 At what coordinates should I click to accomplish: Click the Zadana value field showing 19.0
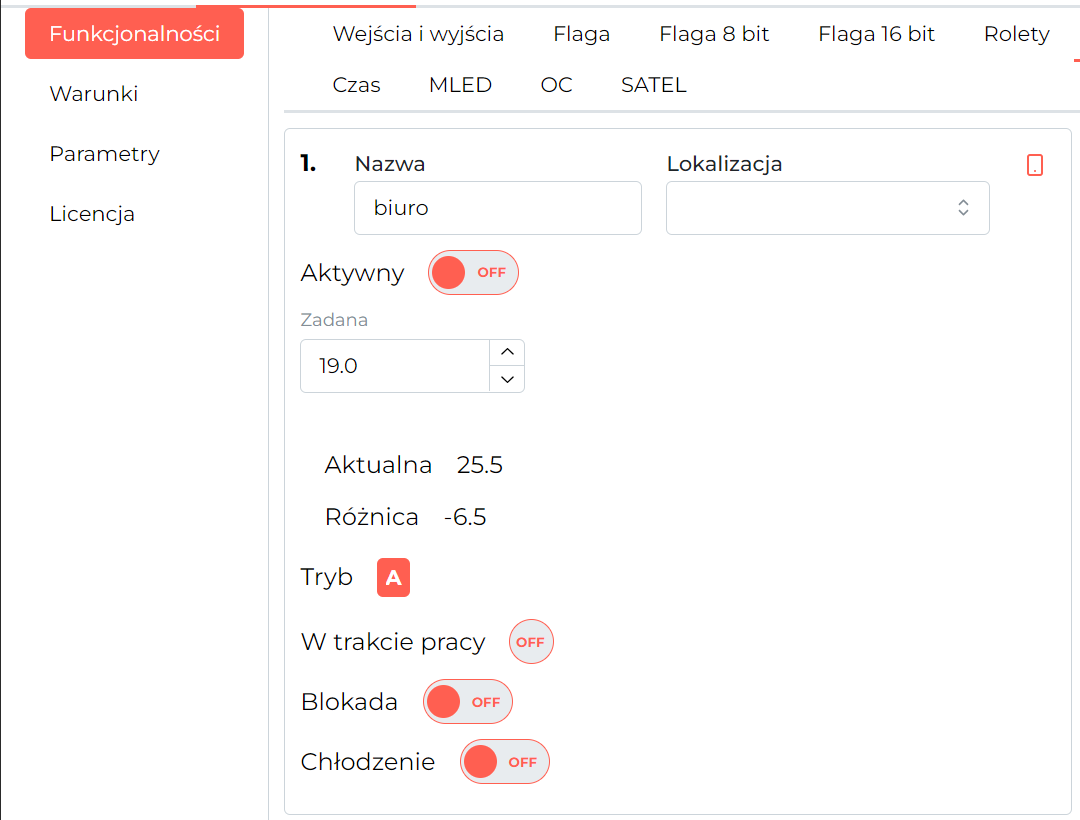395,366
